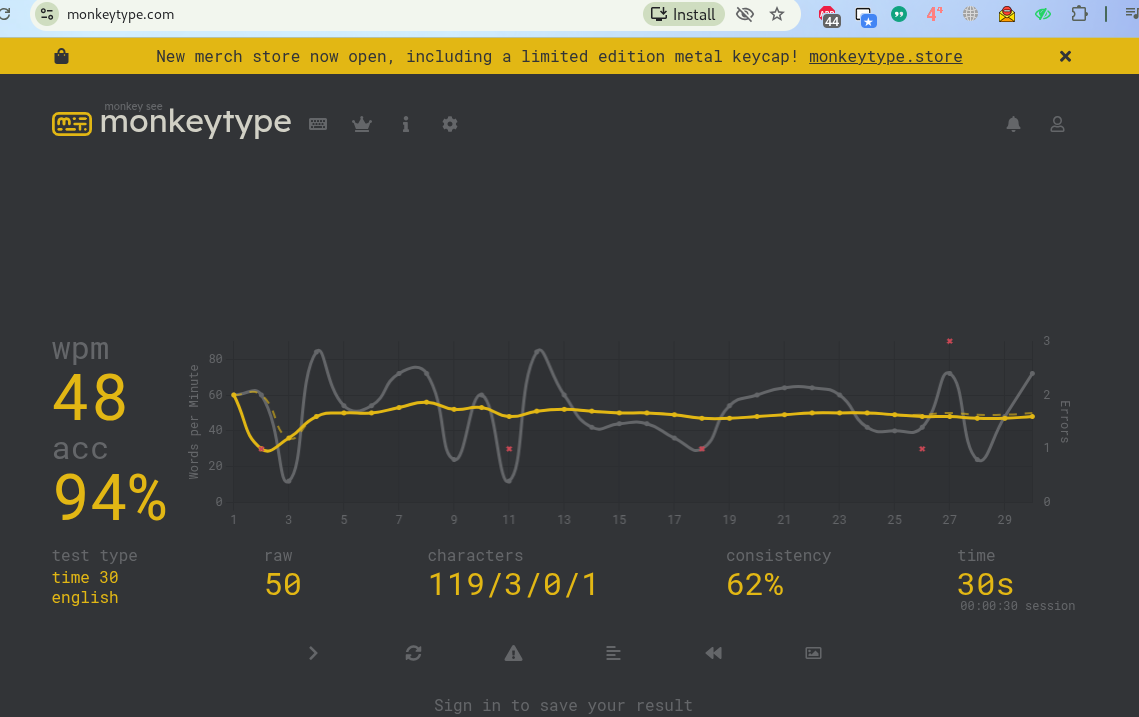Dismiss the merch store banner
Image resolution: width=1139 pixels, height=717 pixels.
(x=1065, y=57)
